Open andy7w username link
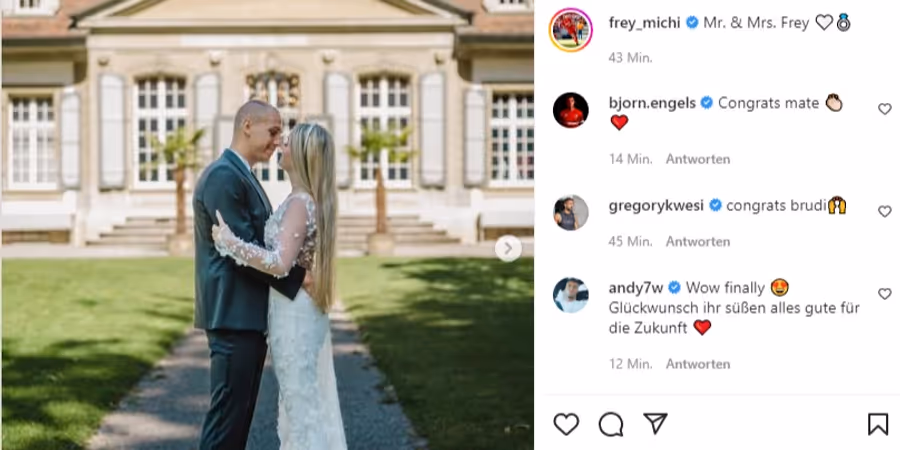This screenshot has height=450, width=900. click(636, 288)
